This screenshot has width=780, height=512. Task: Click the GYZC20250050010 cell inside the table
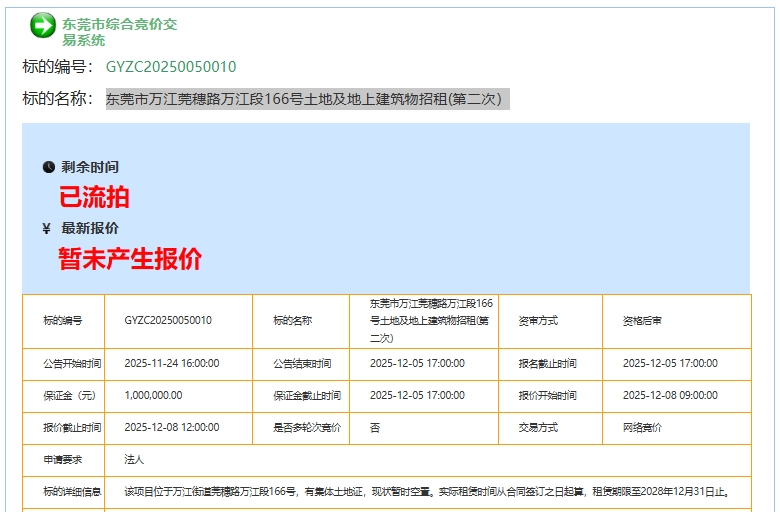pyautogui.click(x=168, y=321)
